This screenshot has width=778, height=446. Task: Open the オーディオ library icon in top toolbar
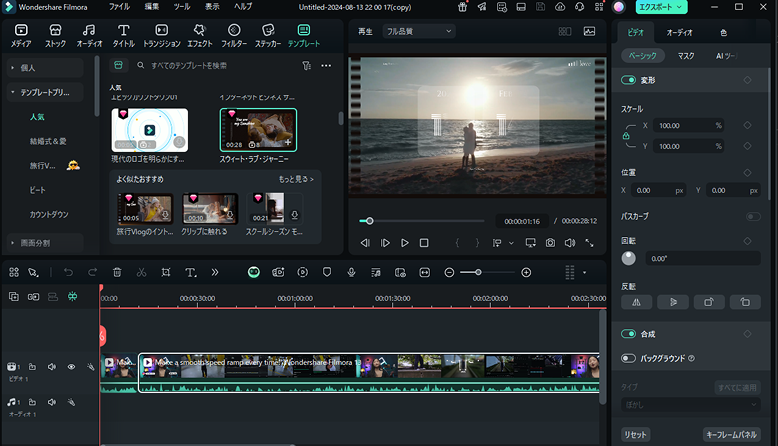[89, 36]
